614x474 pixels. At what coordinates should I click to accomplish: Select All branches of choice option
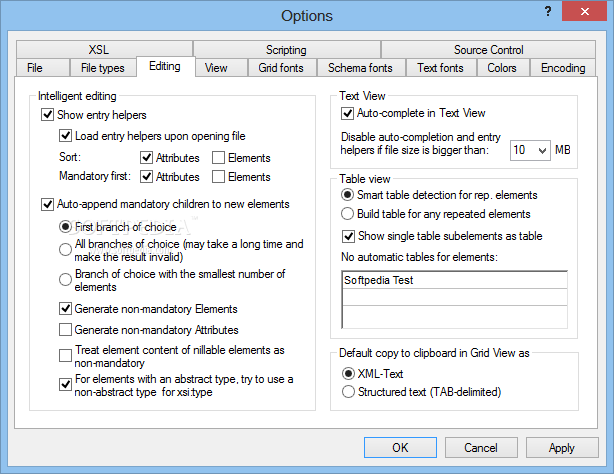point(65,250)
